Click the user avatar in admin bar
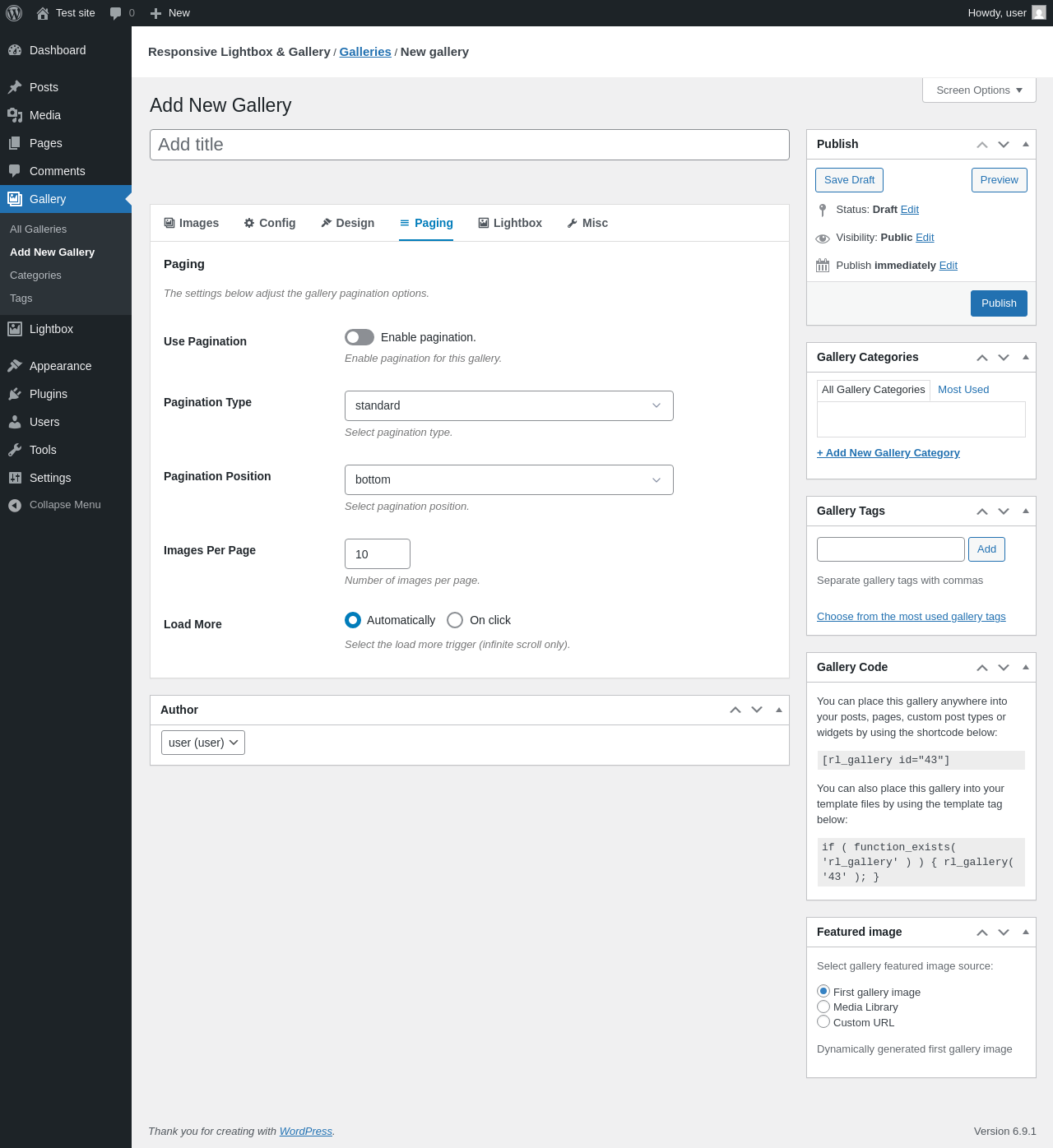Image resolution: width=1053 pixels, height=1148 pixels. [x=1039, y=13]
